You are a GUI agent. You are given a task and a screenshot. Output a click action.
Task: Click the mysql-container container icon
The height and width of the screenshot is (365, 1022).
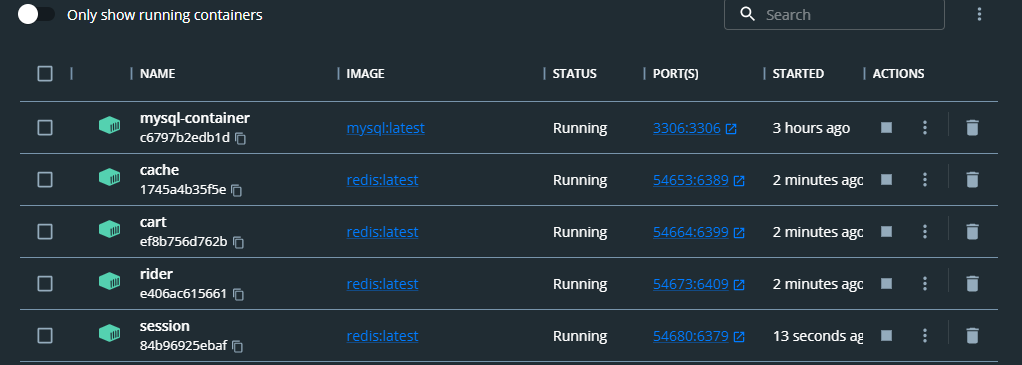click(110, 125)
